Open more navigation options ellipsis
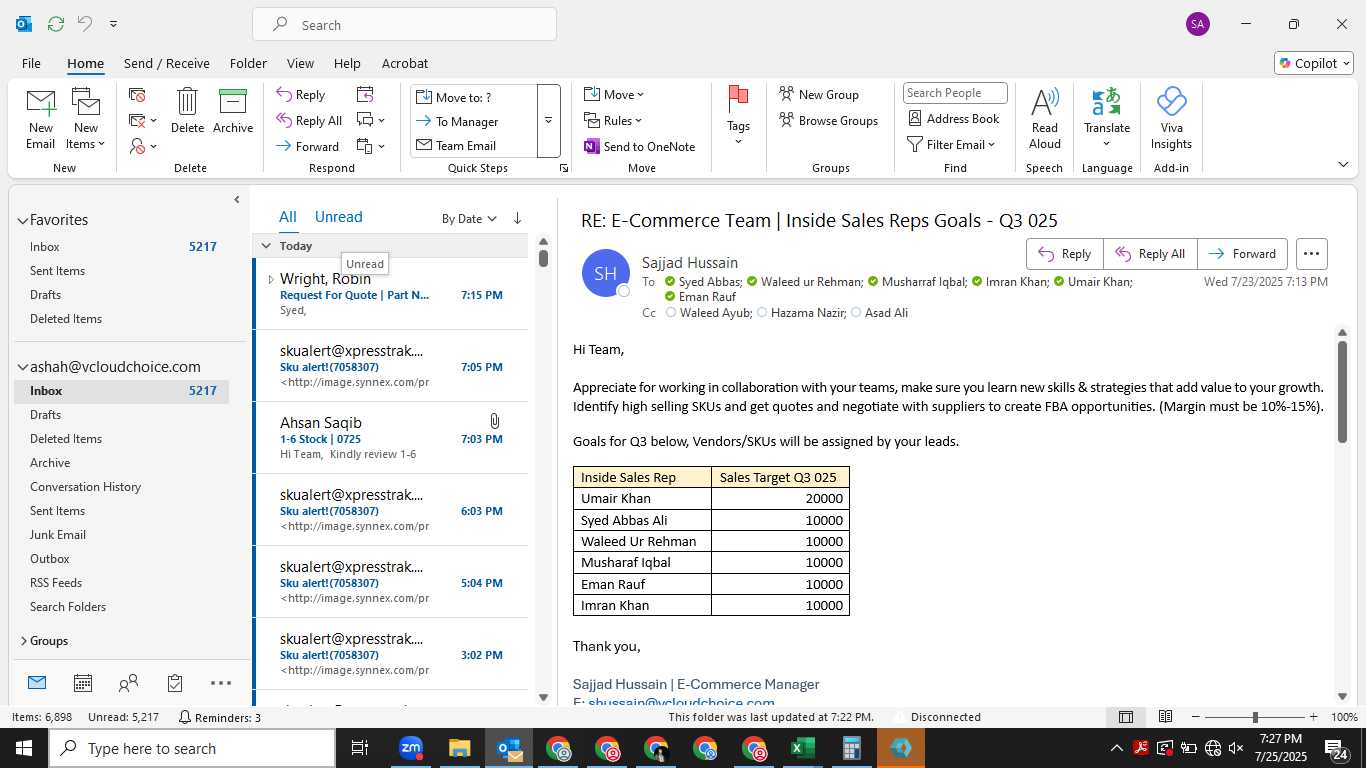Screen dimensions: 1366x768 tap(221, 683)
